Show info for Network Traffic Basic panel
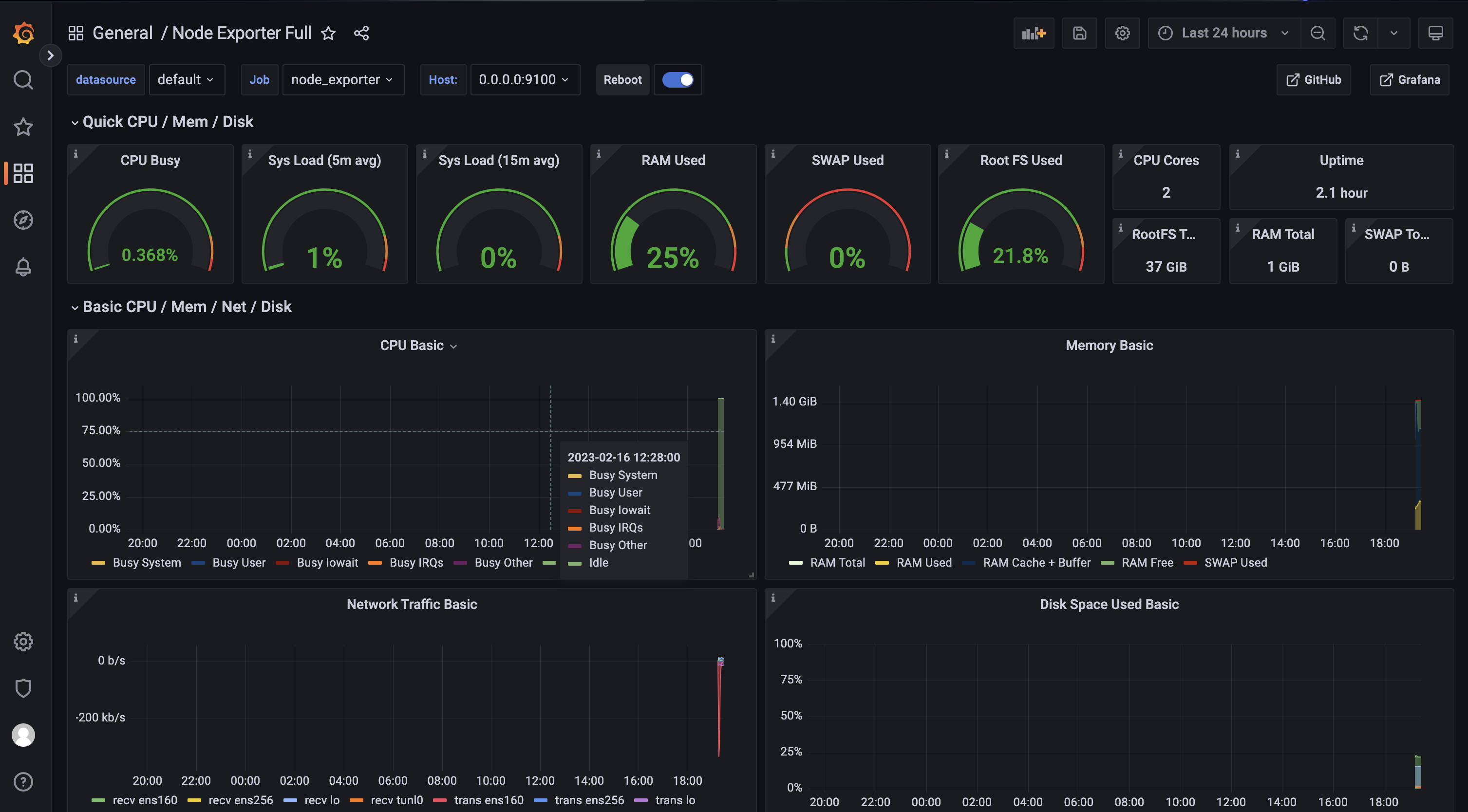This screenshot has height=812, width=1468. [75, 598]
